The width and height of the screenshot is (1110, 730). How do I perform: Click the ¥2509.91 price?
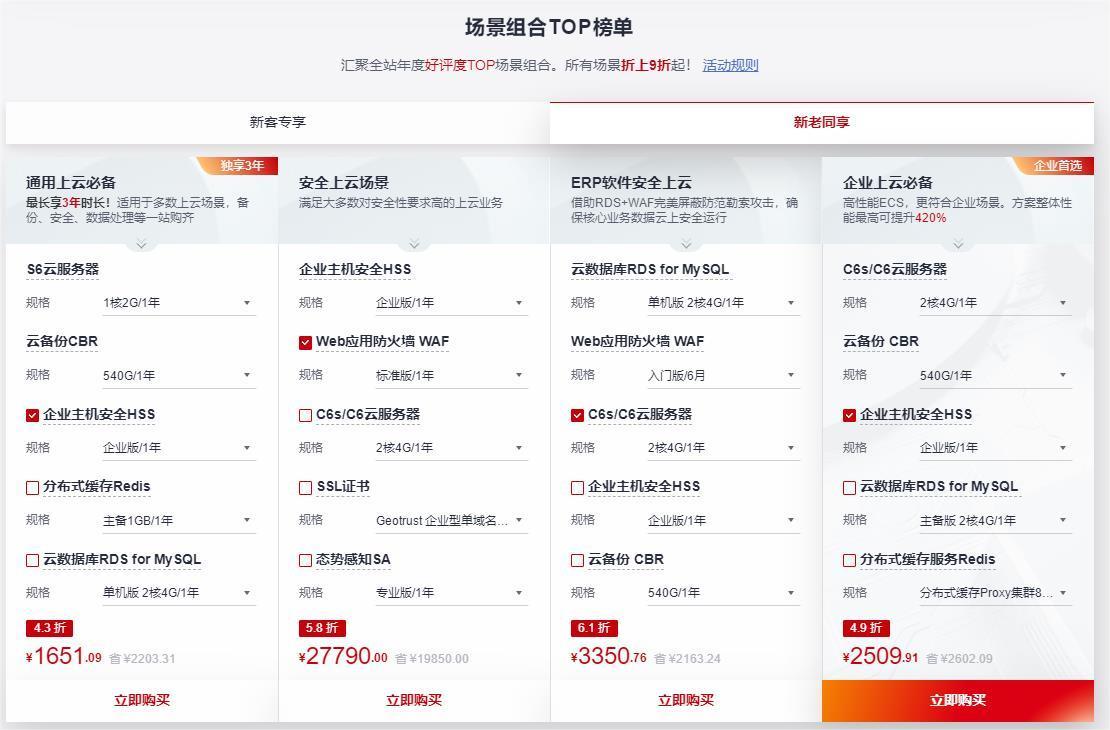pyautogui.click(x=881, y=656)
